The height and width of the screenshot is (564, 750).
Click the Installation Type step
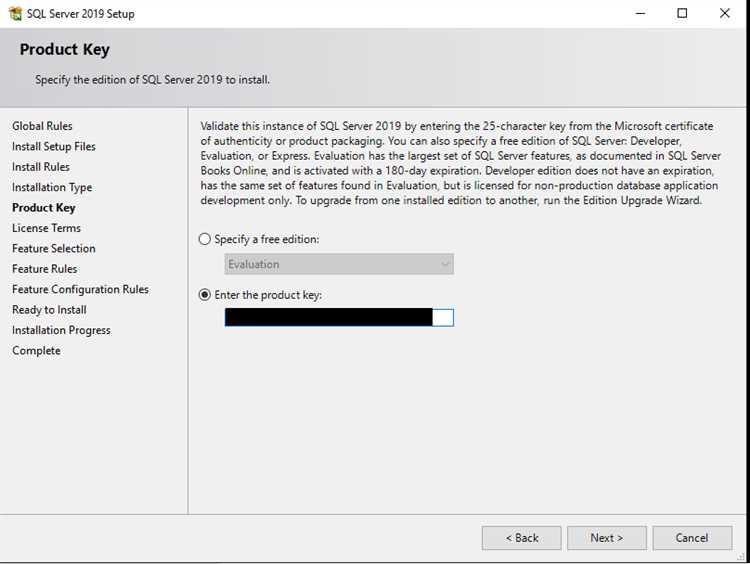click(x=52, y=188)
